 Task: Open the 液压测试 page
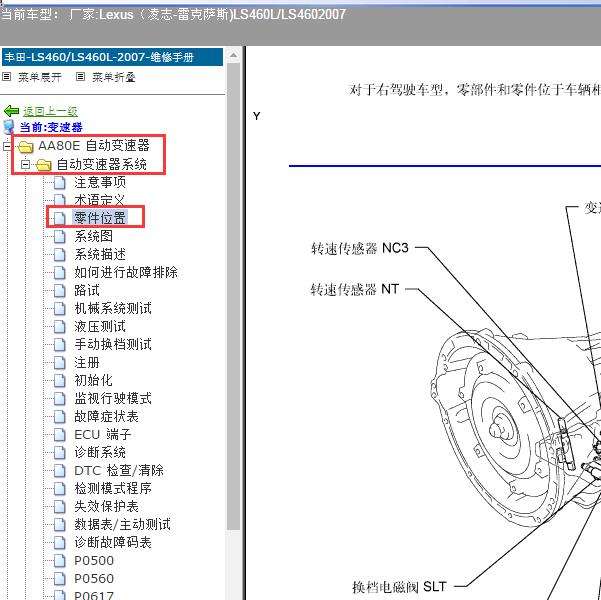click(100, 326)
